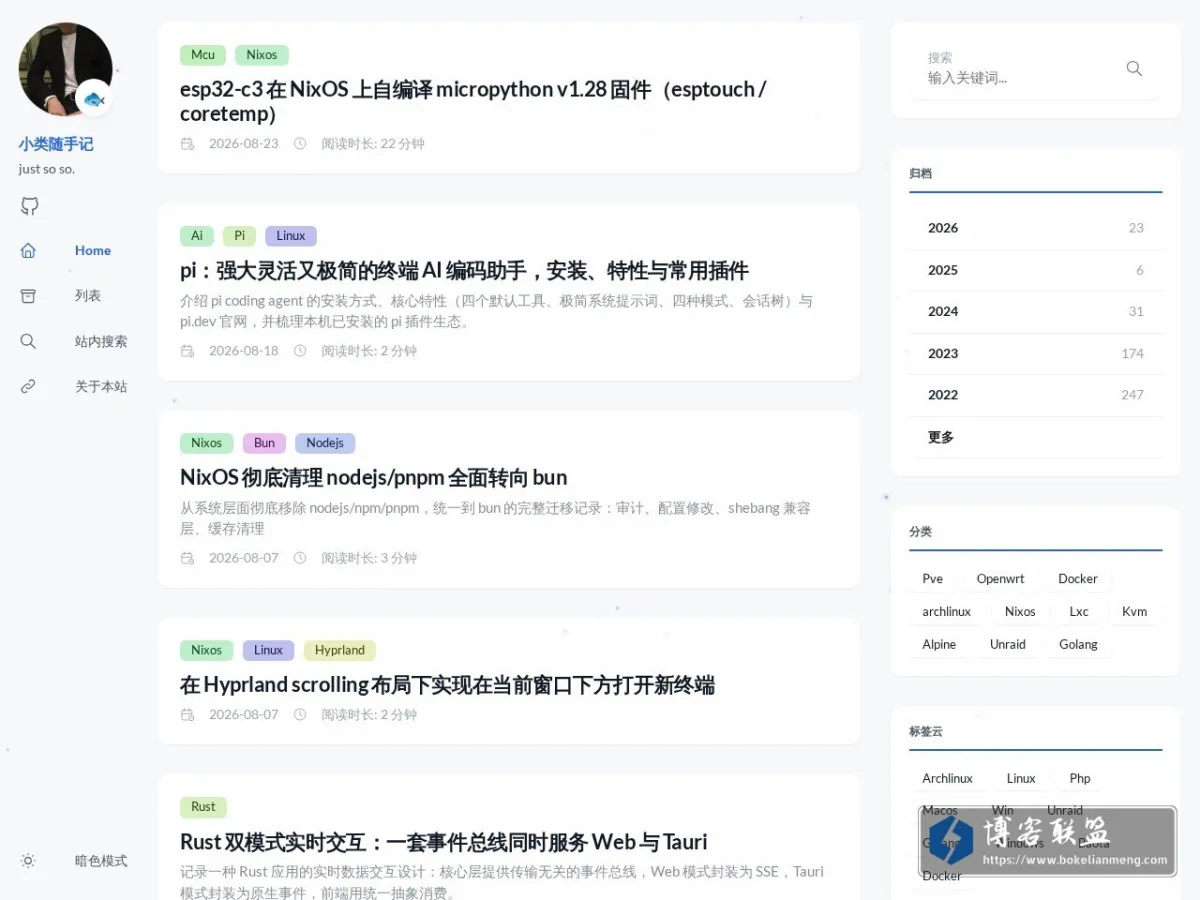This screenshot has width=1200, height=900.
Task: Open the Lxc category
Action: [x=1079, y=612]
